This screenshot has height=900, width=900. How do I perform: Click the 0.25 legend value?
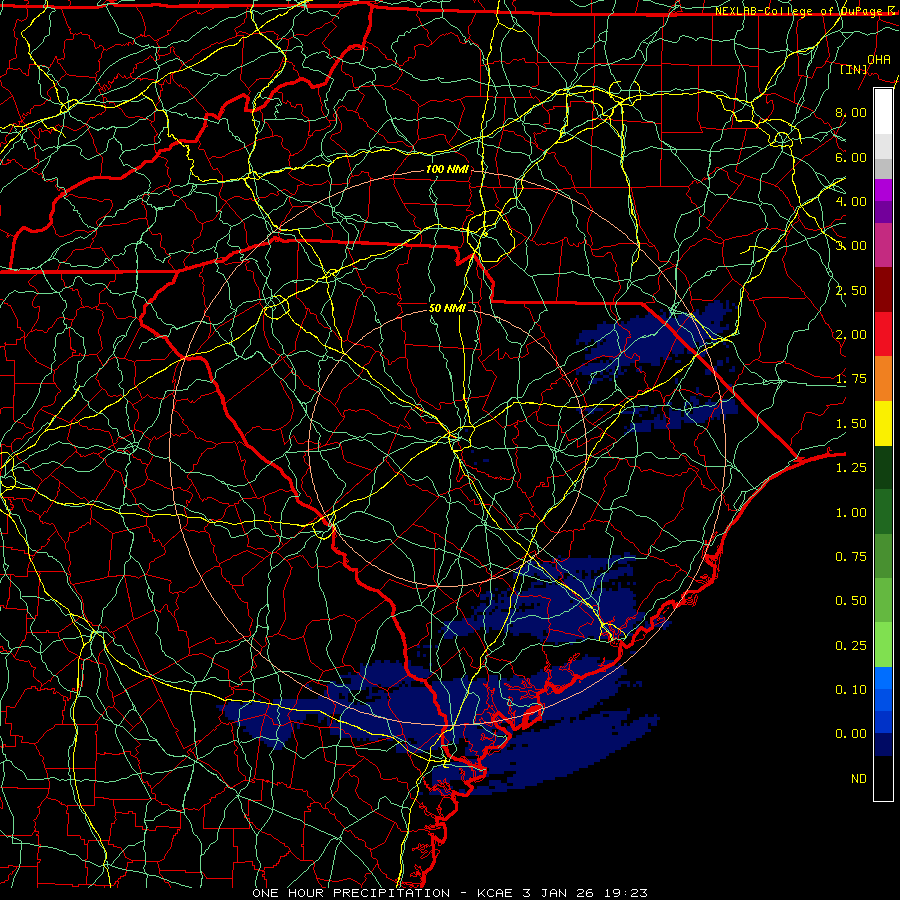(x=851, y=646)
